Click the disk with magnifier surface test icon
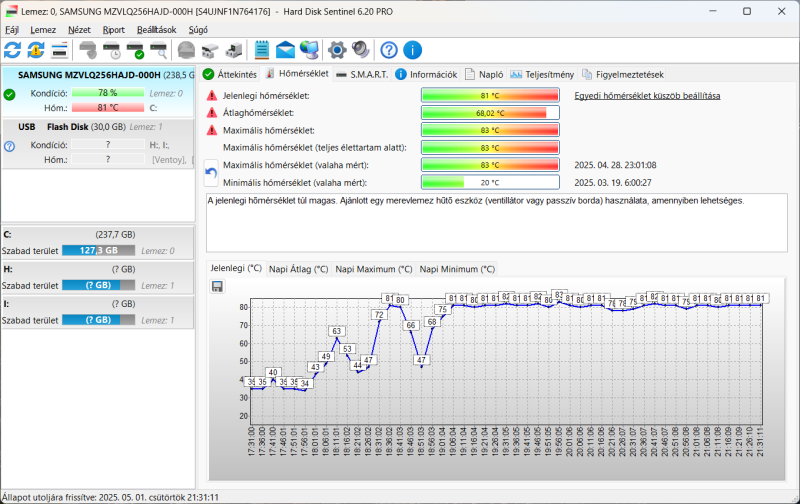The image size is (800, 504). [159, 50]
